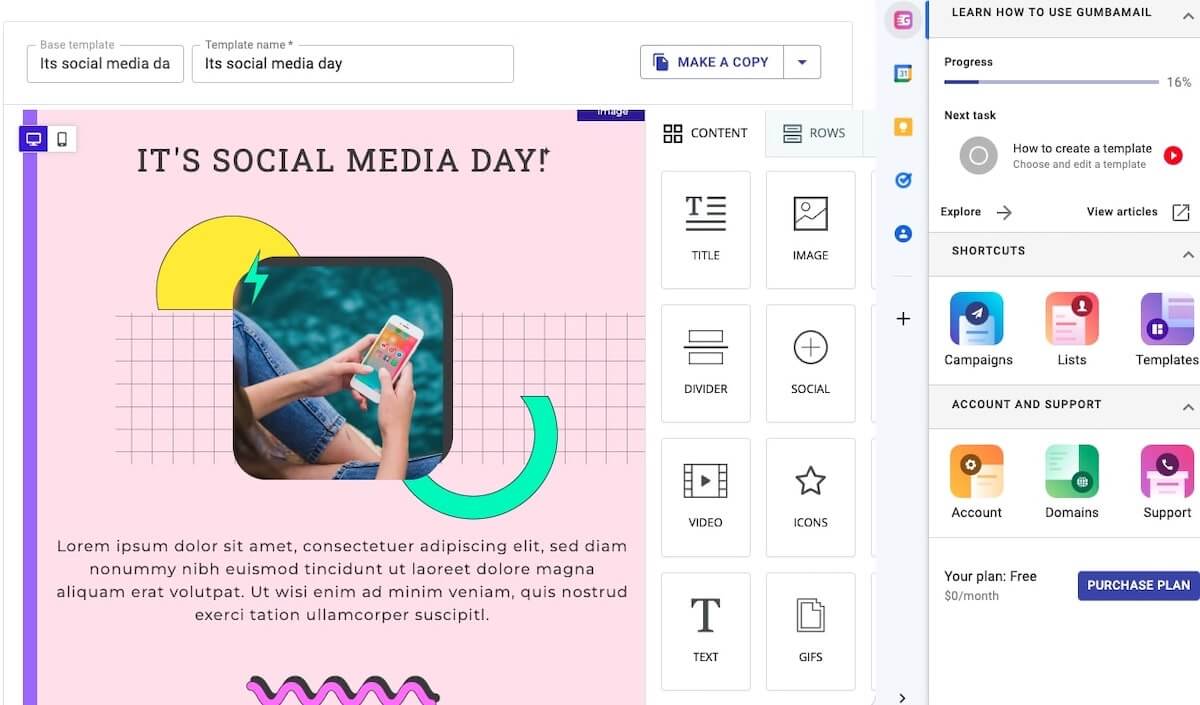
Task: Mark 'How to create a template' task circle
Action: [x=979, y=156]
